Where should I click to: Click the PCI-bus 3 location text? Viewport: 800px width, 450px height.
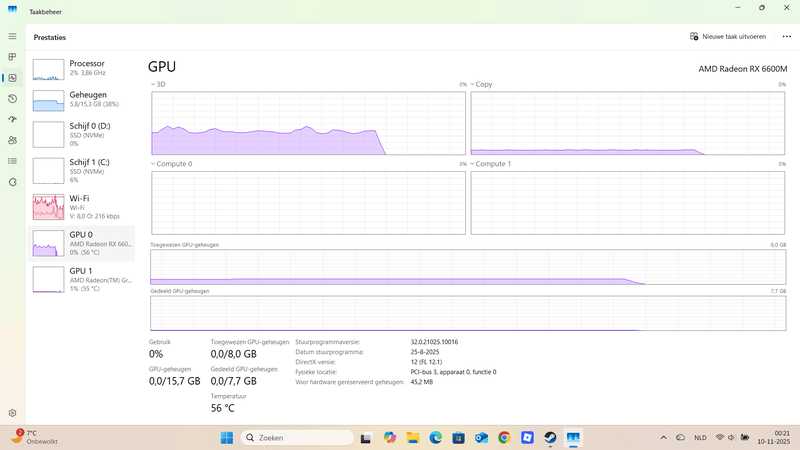point(453,372)
